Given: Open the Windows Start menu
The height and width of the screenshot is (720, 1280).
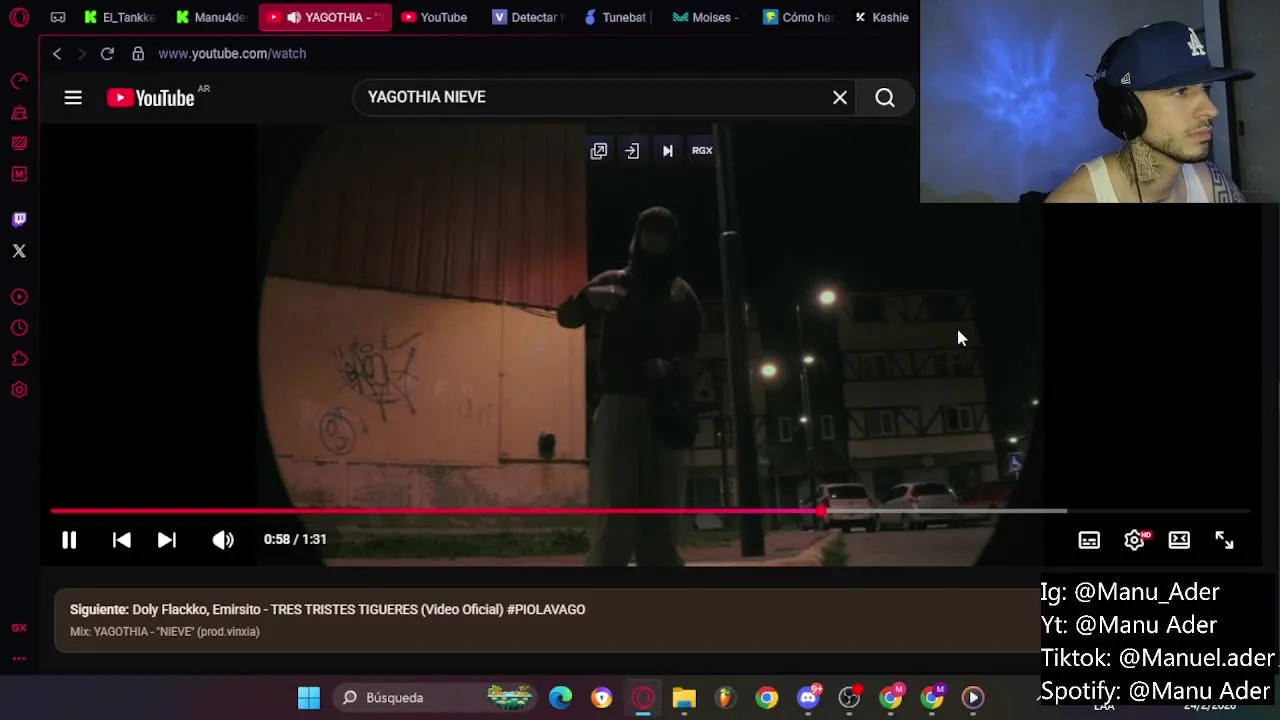Looking at the screenshot, I should click(309, 698).
